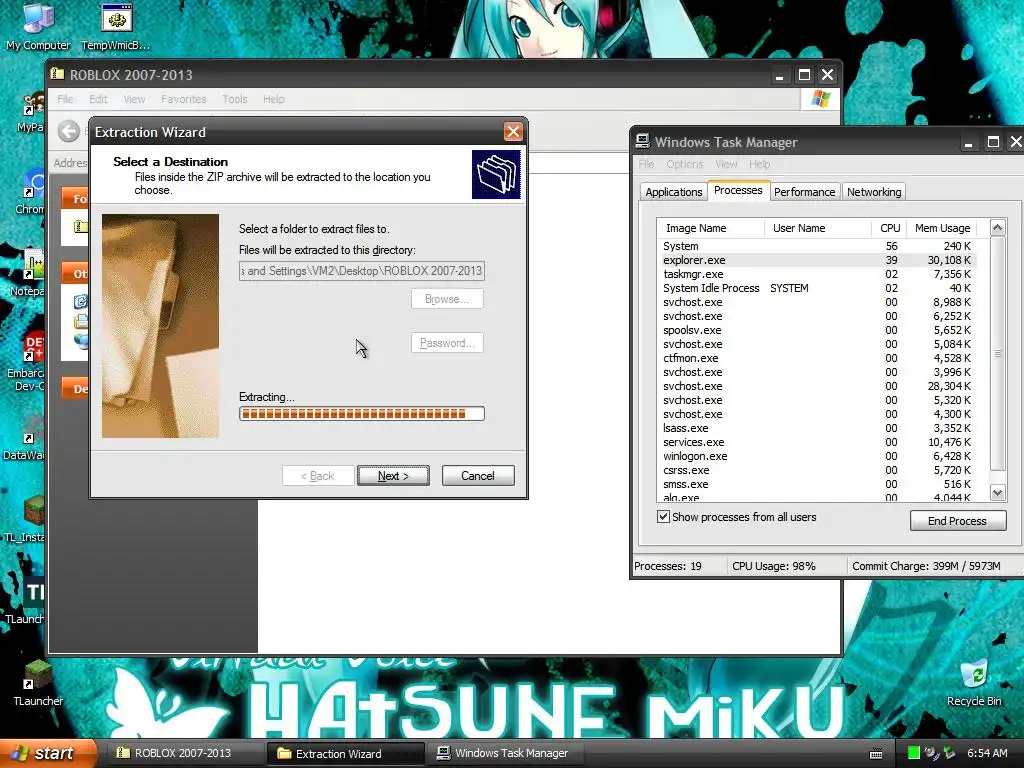Open the TLauncher desktop shortcut with the grass-block icon

pos(38,683)
